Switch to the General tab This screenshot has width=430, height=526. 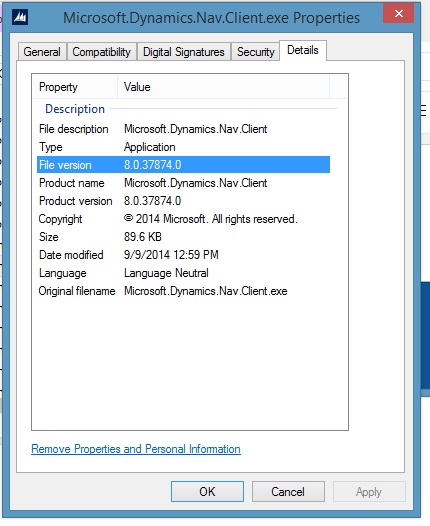tap(42, 52)
